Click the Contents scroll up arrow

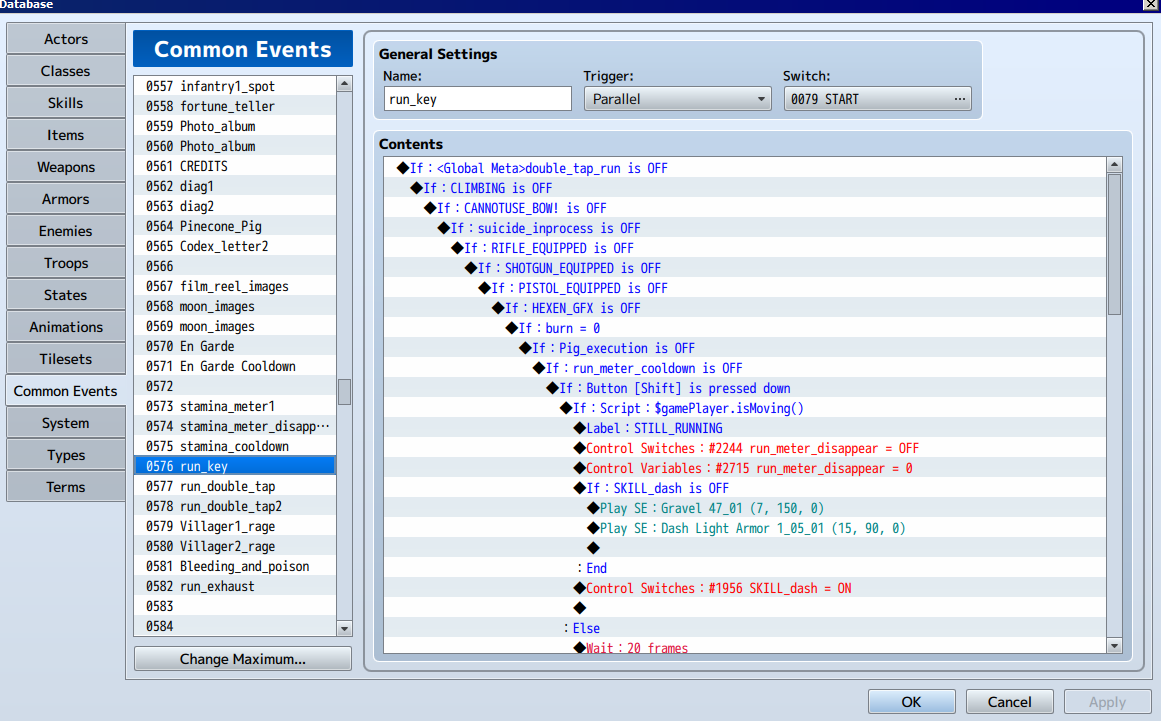1114,164
